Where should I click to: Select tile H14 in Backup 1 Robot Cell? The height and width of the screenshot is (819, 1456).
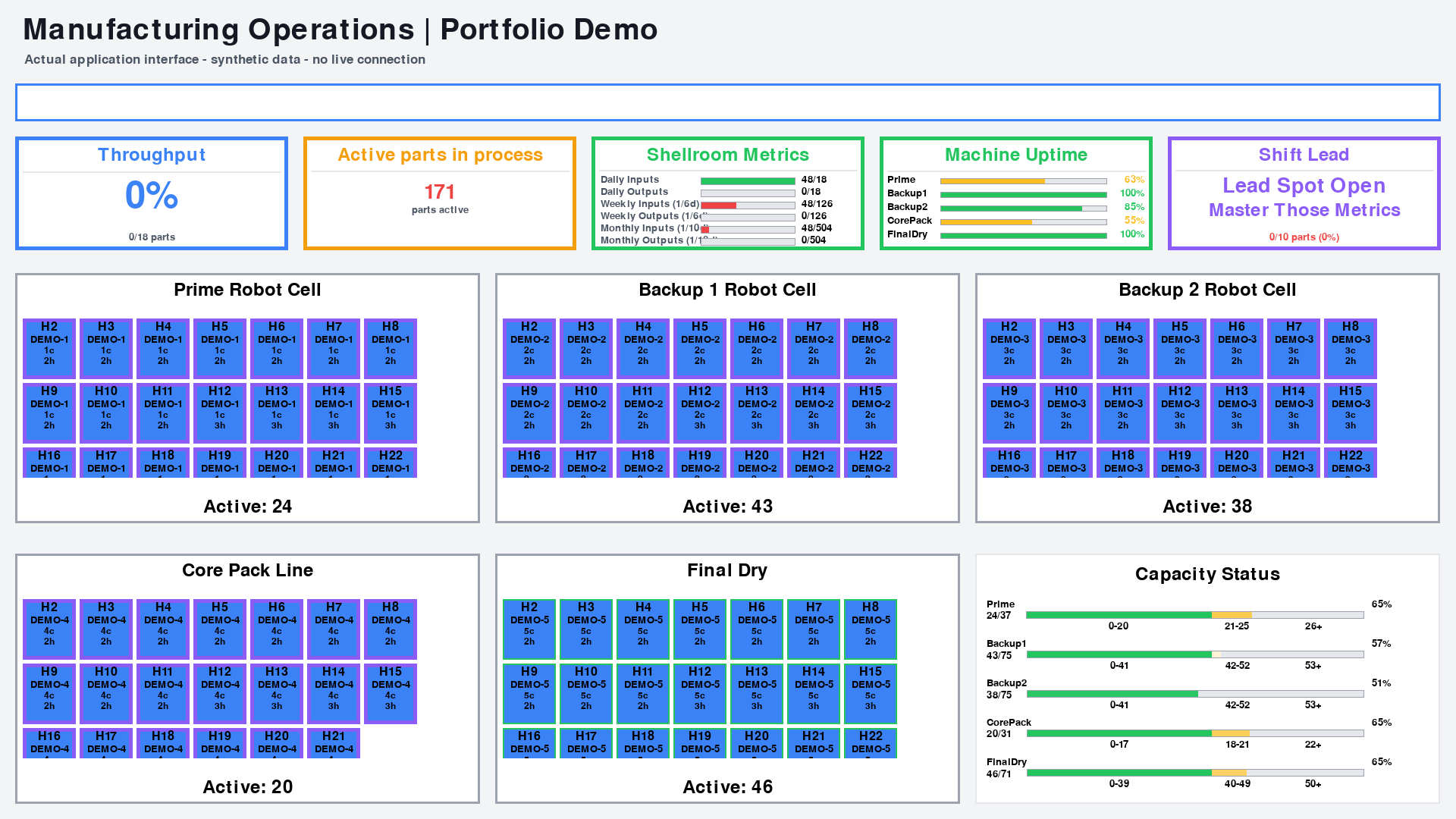click(814, 413)
